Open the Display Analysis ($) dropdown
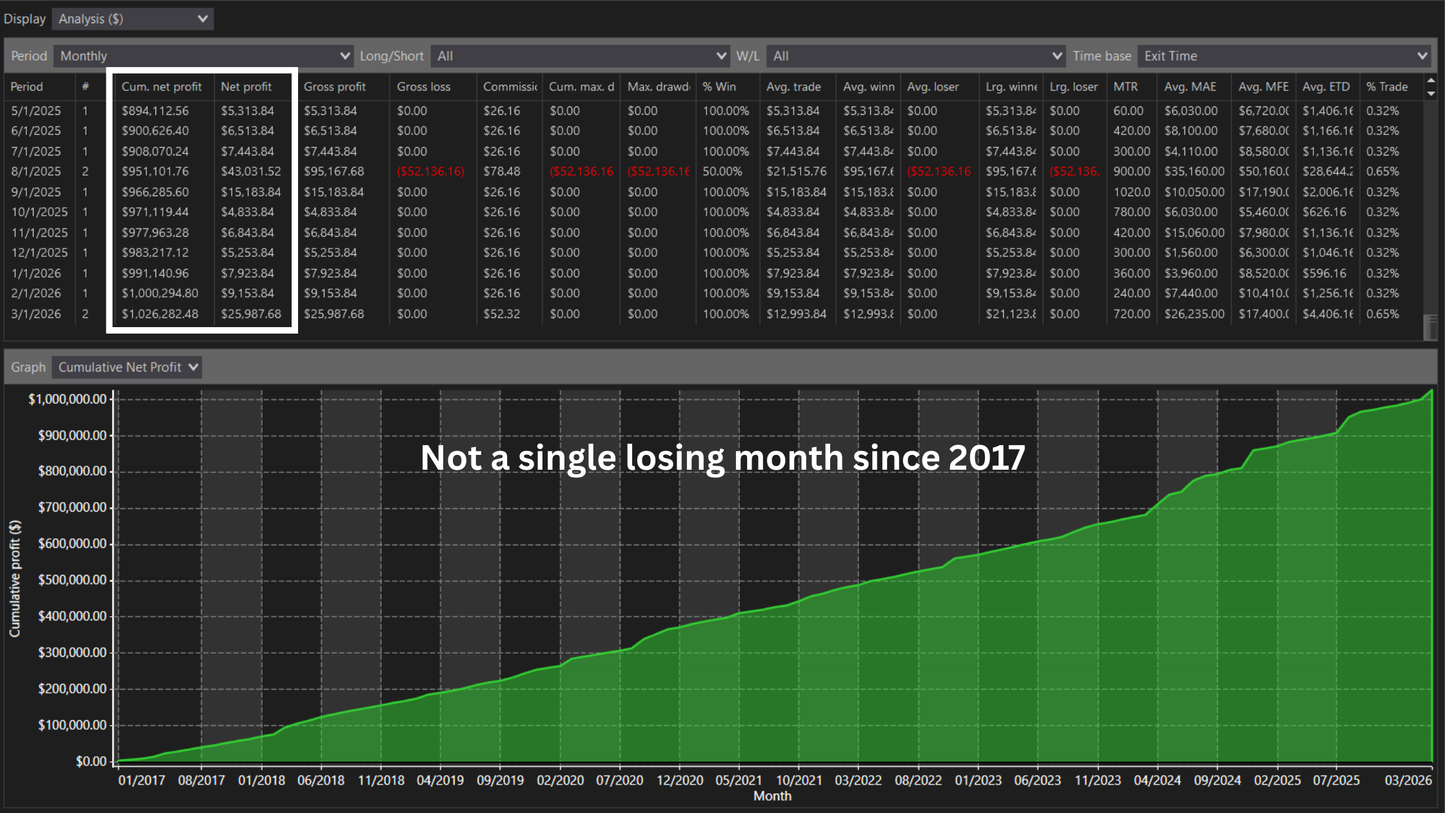 (132, 19)
